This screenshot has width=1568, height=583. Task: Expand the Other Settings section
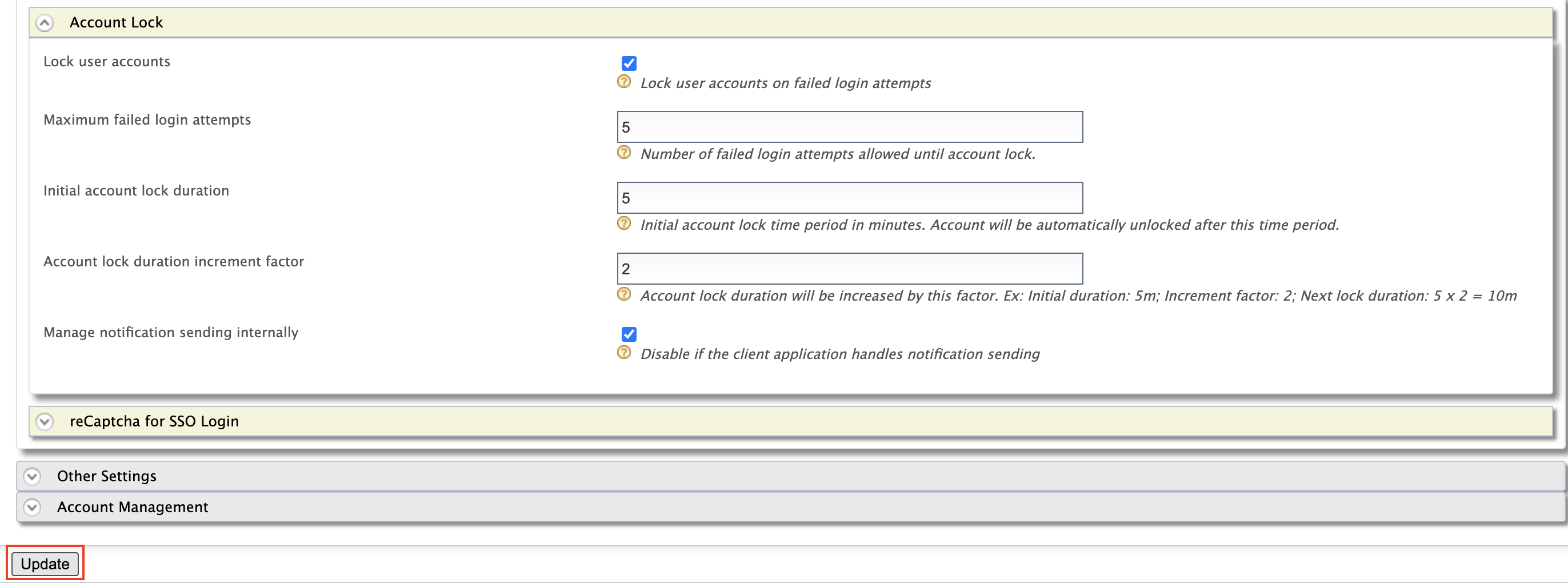[31, 476]
